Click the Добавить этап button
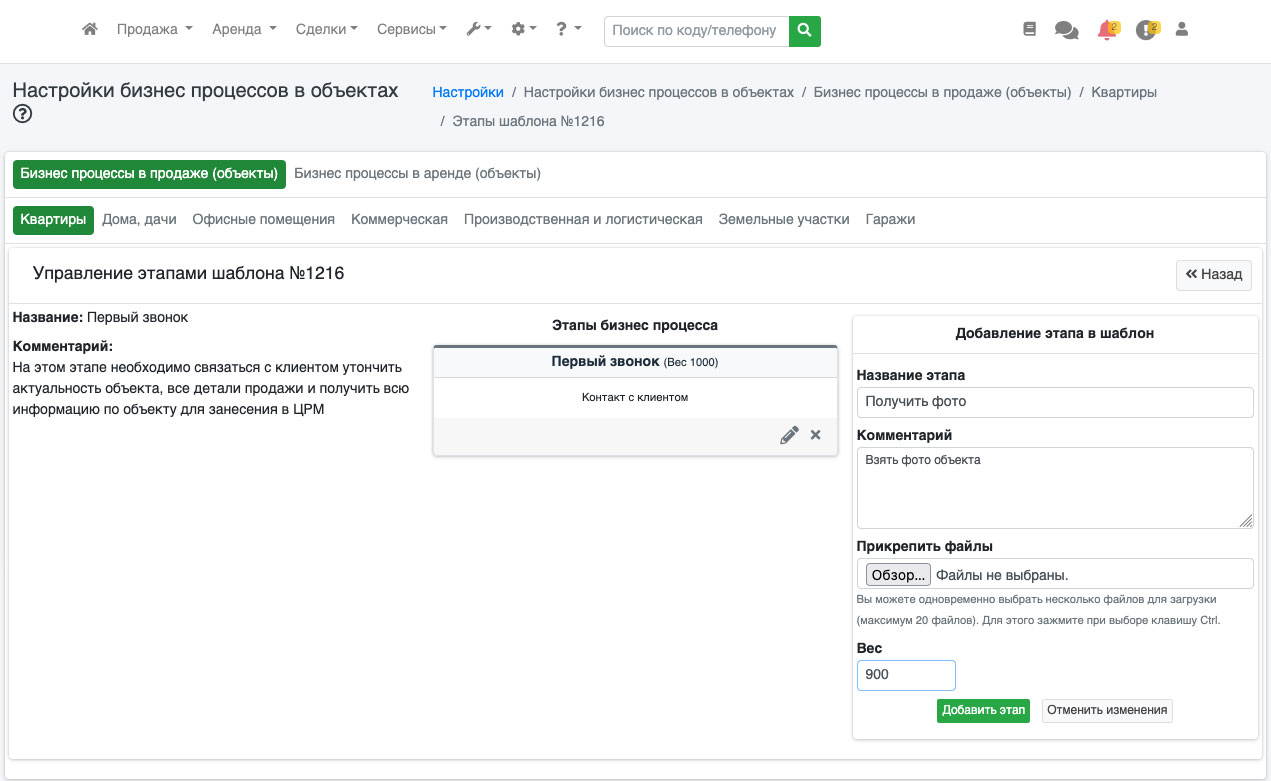 pos(983,710)
